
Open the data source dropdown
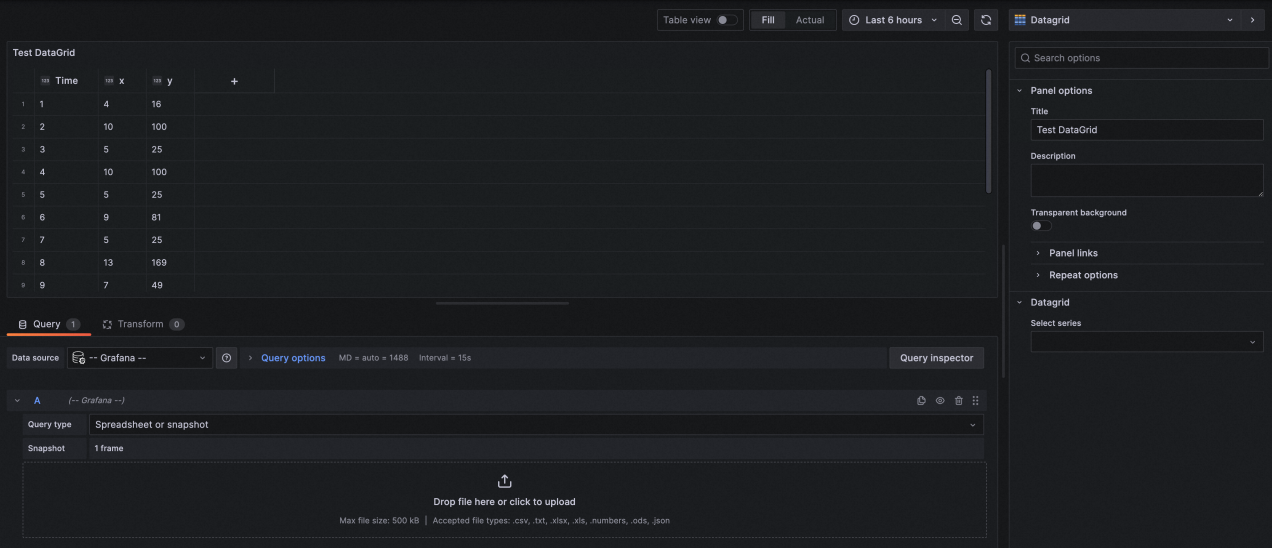tap(140, 358)
